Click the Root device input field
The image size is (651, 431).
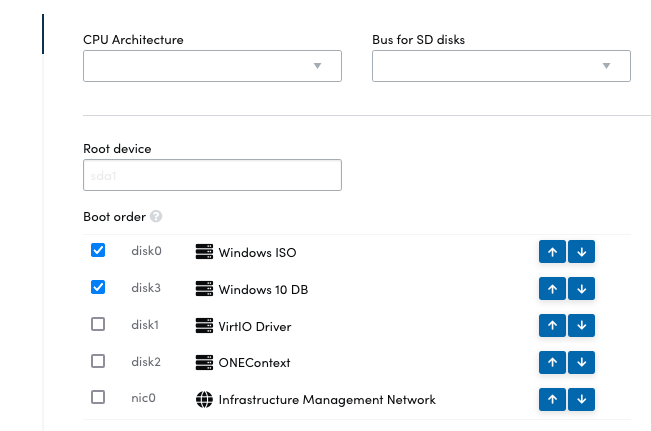tap(212, 175)
